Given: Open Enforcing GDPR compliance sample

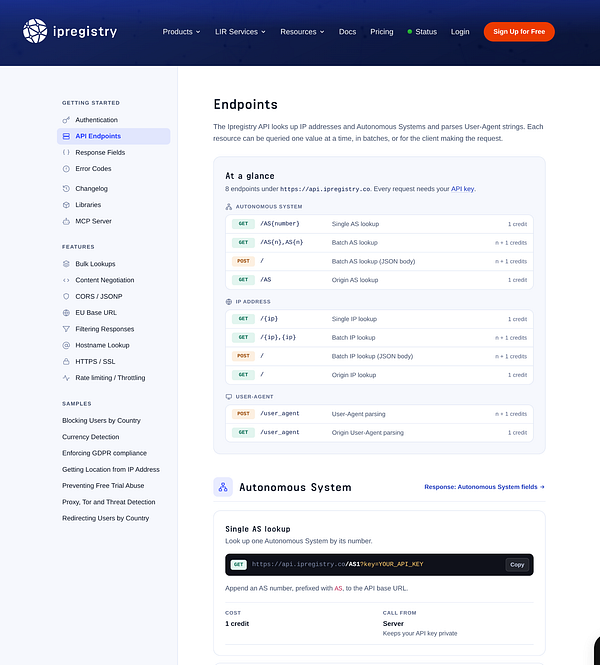Looking at the screenshot, I should (104, 453).
